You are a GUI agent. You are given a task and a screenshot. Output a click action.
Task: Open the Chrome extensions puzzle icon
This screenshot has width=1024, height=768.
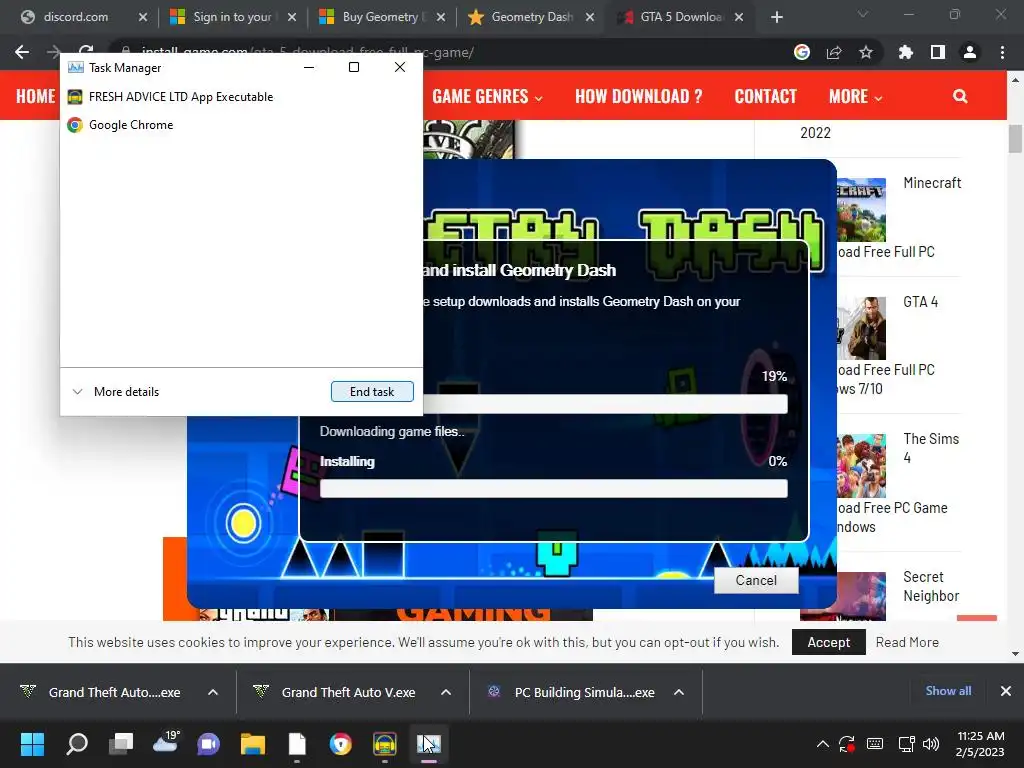906,52
